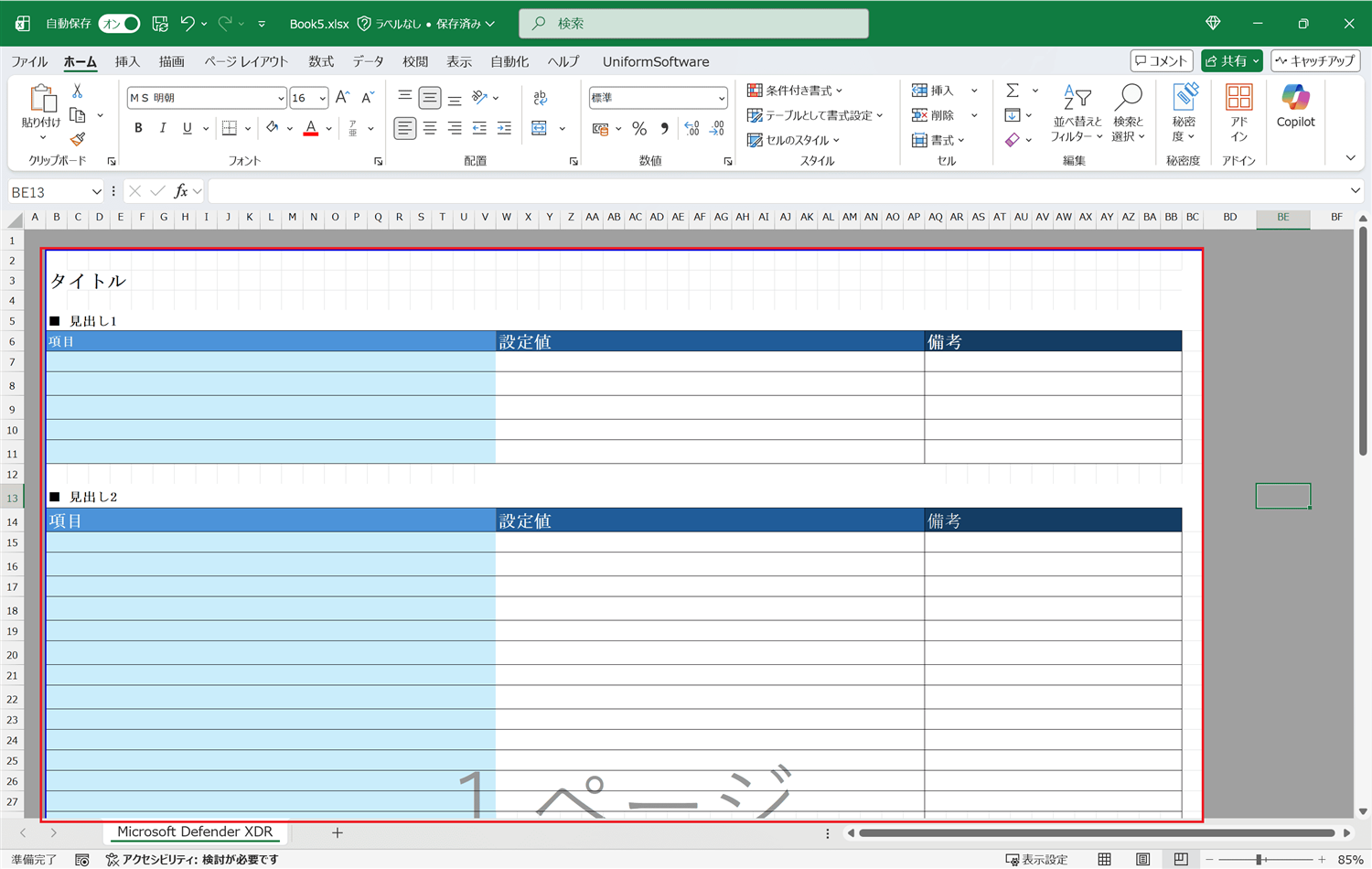1372x869 pixels.
Task: Open the Sensitivity label button
Action: click(x=1184, y=113)
